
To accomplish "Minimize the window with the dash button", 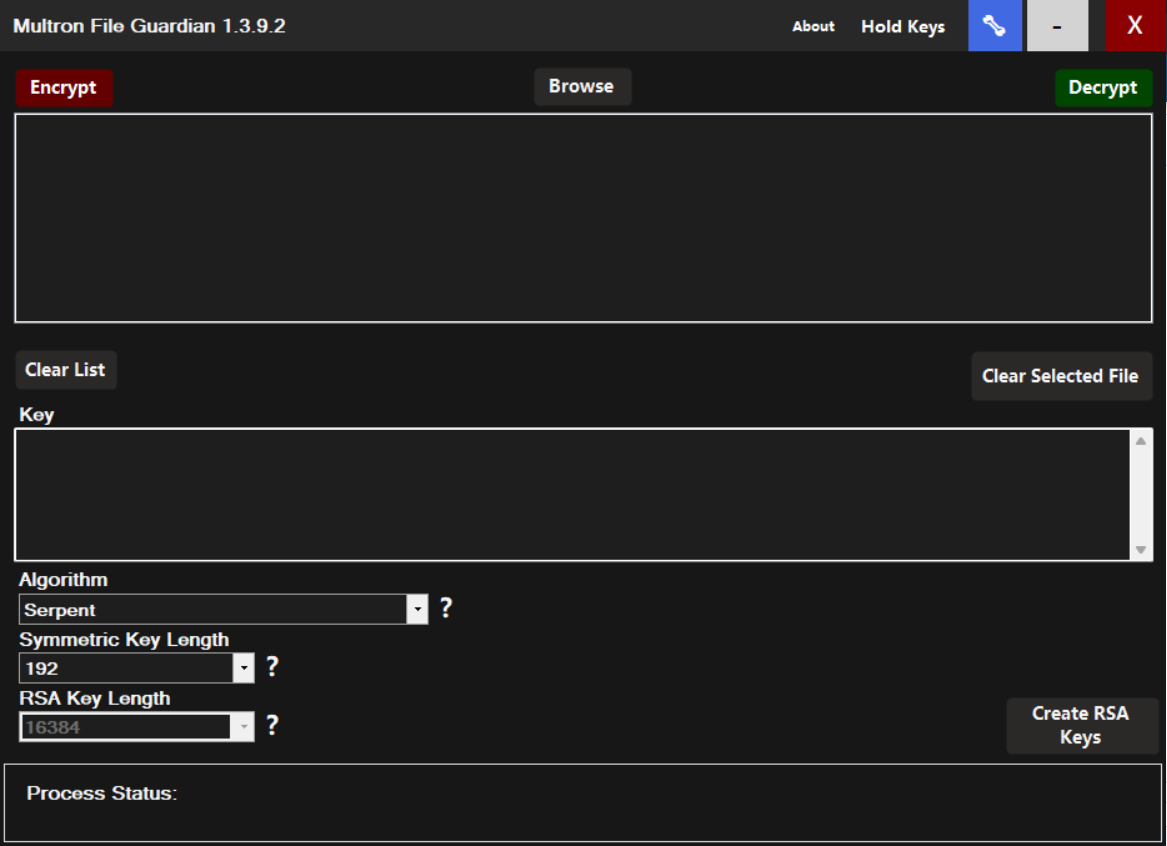I will tap(1058, 25).
